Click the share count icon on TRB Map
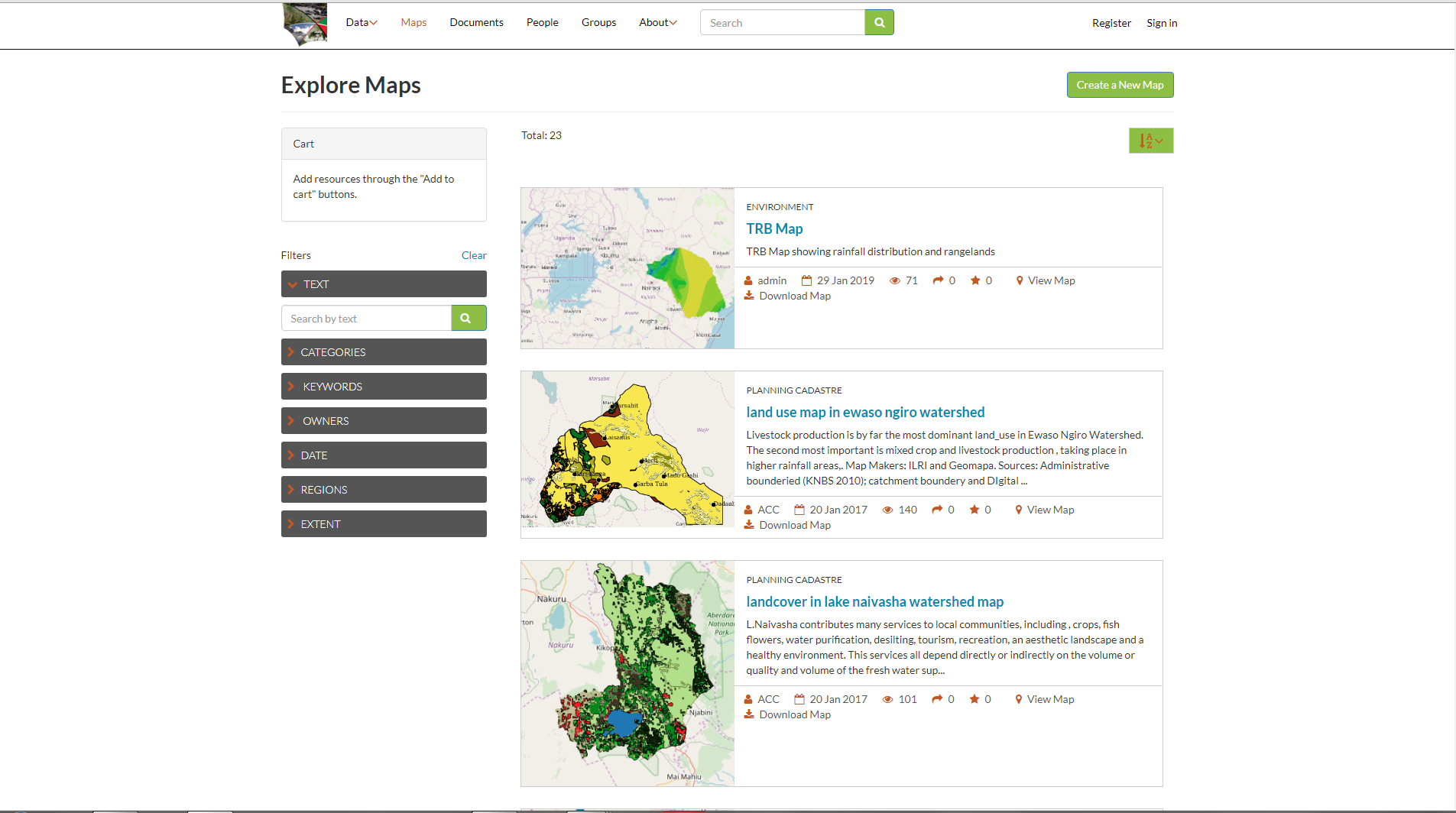The width and height of the screenshot is (1456, 813). coord(938,280)
